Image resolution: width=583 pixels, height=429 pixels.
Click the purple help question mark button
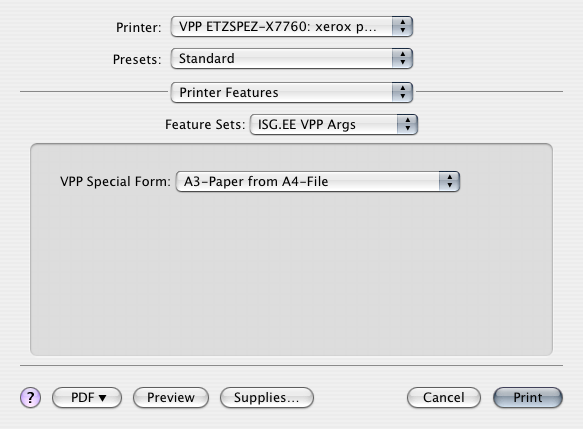tap(30, 397)
